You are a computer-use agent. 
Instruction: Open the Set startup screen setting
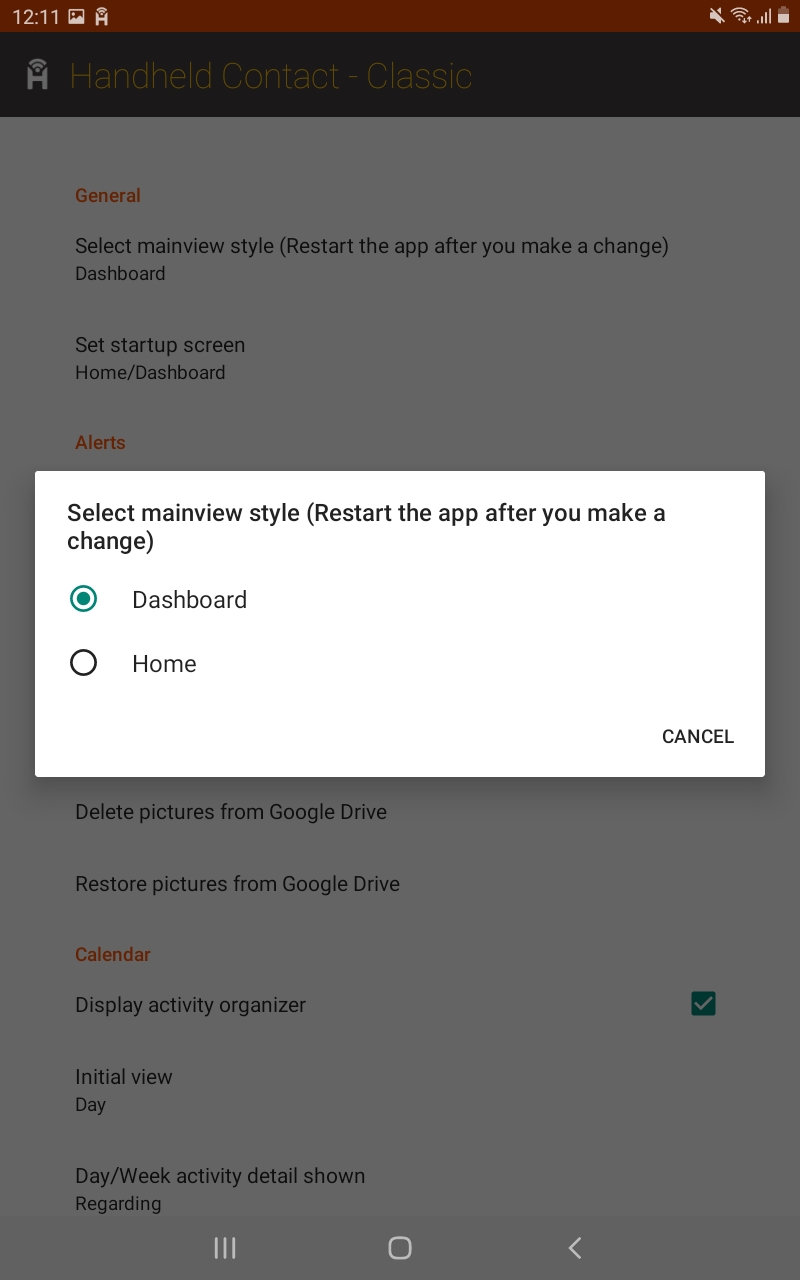pyautogui.click(x=400, y=358)
